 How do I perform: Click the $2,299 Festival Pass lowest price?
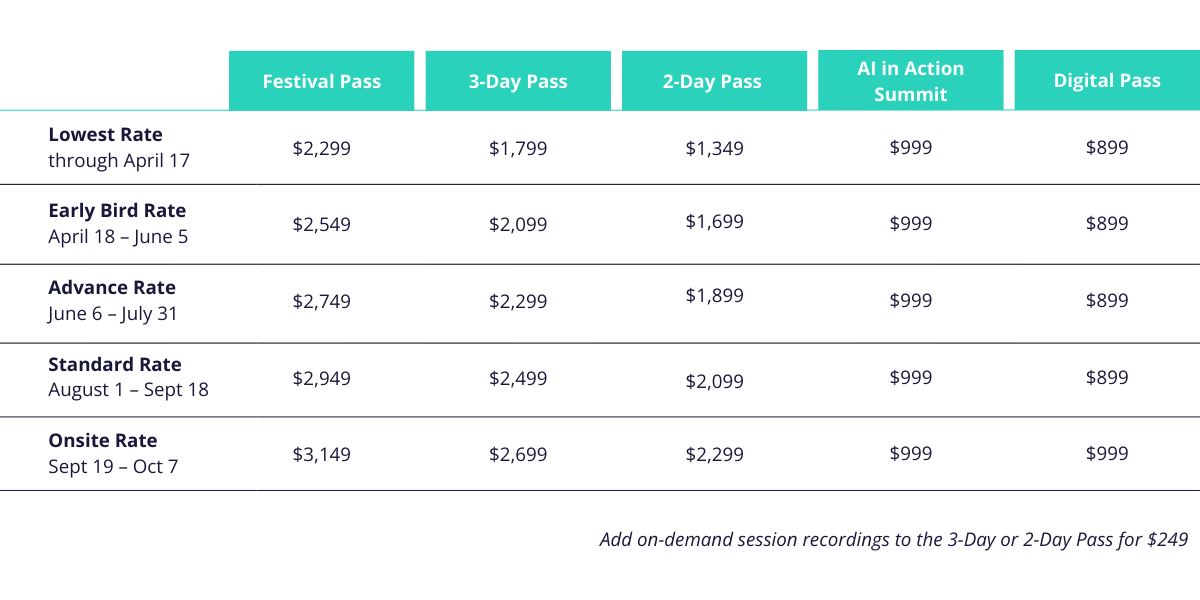click(322, 148)
